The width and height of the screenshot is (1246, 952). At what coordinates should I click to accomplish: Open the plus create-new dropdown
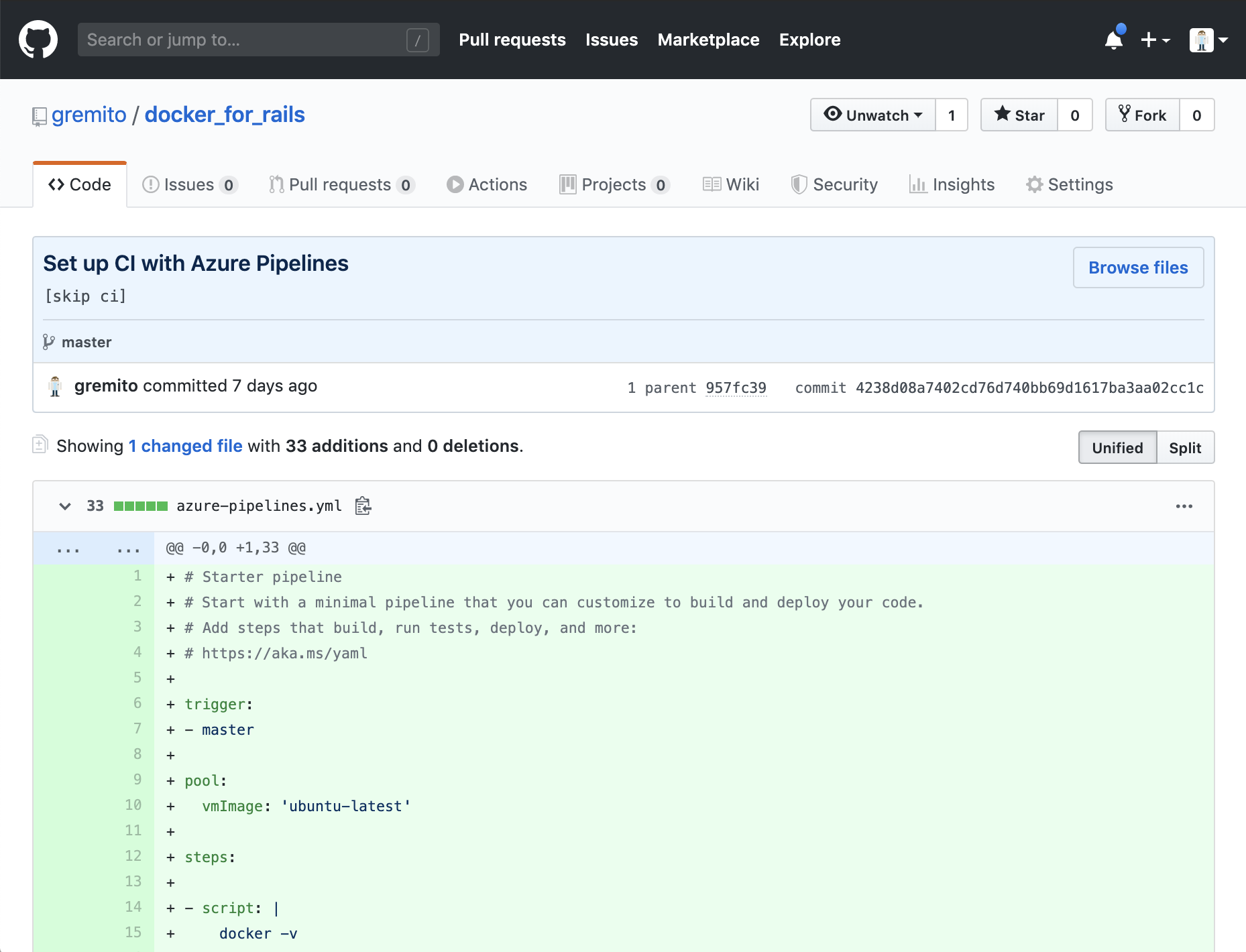tap(1155, 40)
